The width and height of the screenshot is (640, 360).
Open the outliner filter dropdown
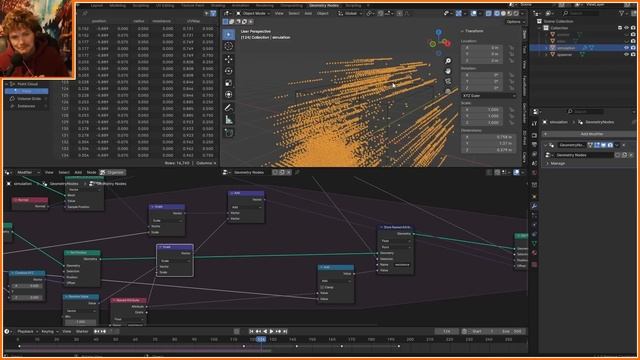tap(623, 13)
